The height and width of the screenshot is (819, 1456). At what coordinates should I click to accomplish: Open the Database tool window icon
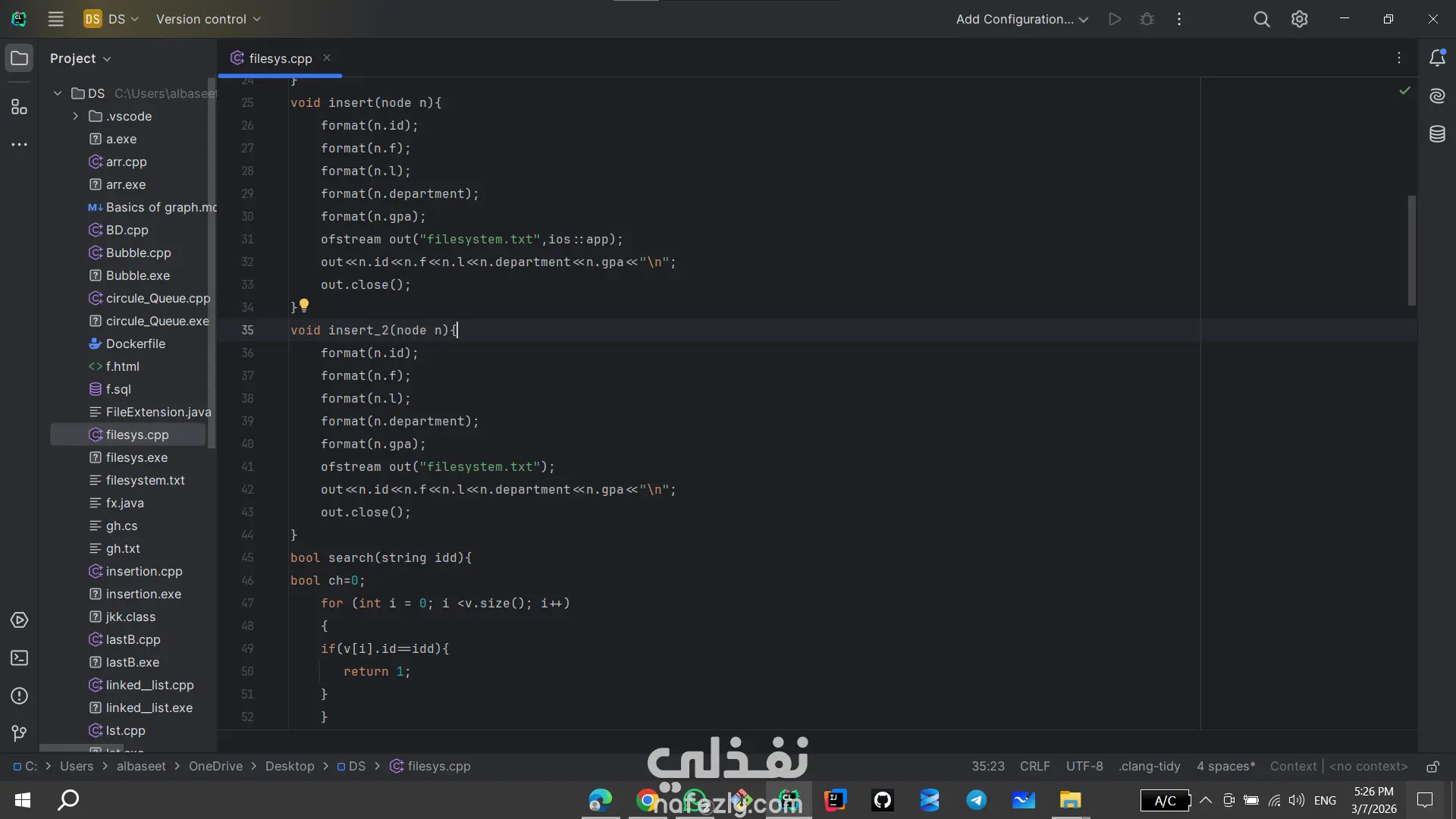[x=1437, y=134]
